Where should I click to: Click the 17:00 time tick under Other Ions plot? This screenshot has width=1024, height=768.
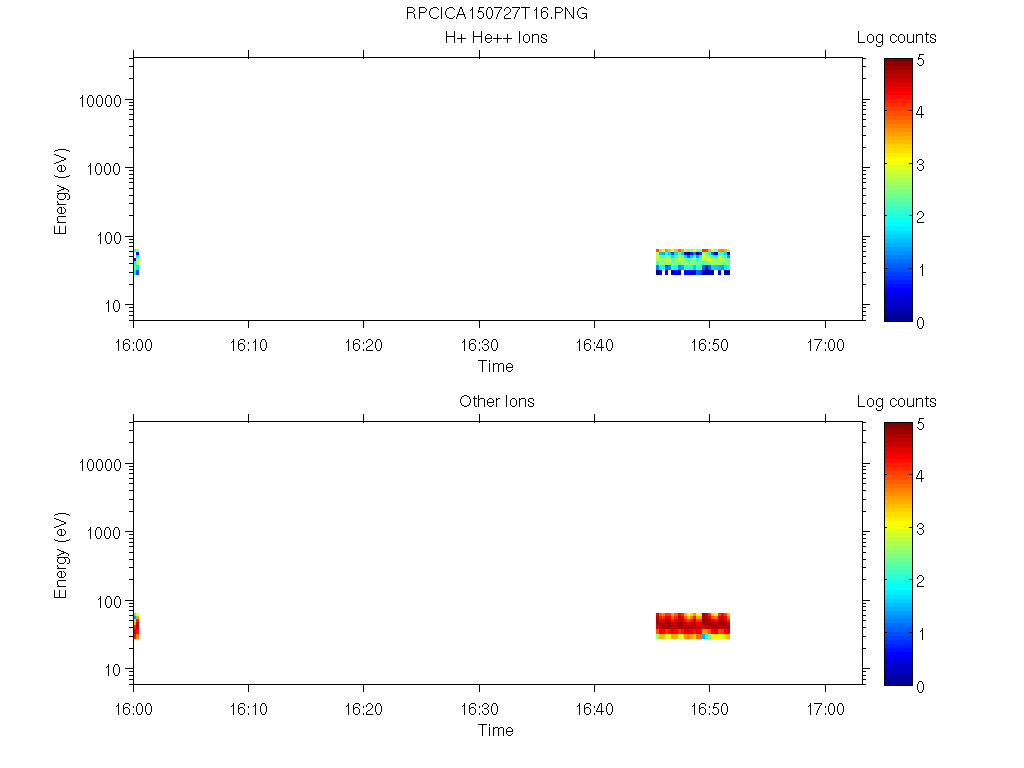tap(825, 709)
